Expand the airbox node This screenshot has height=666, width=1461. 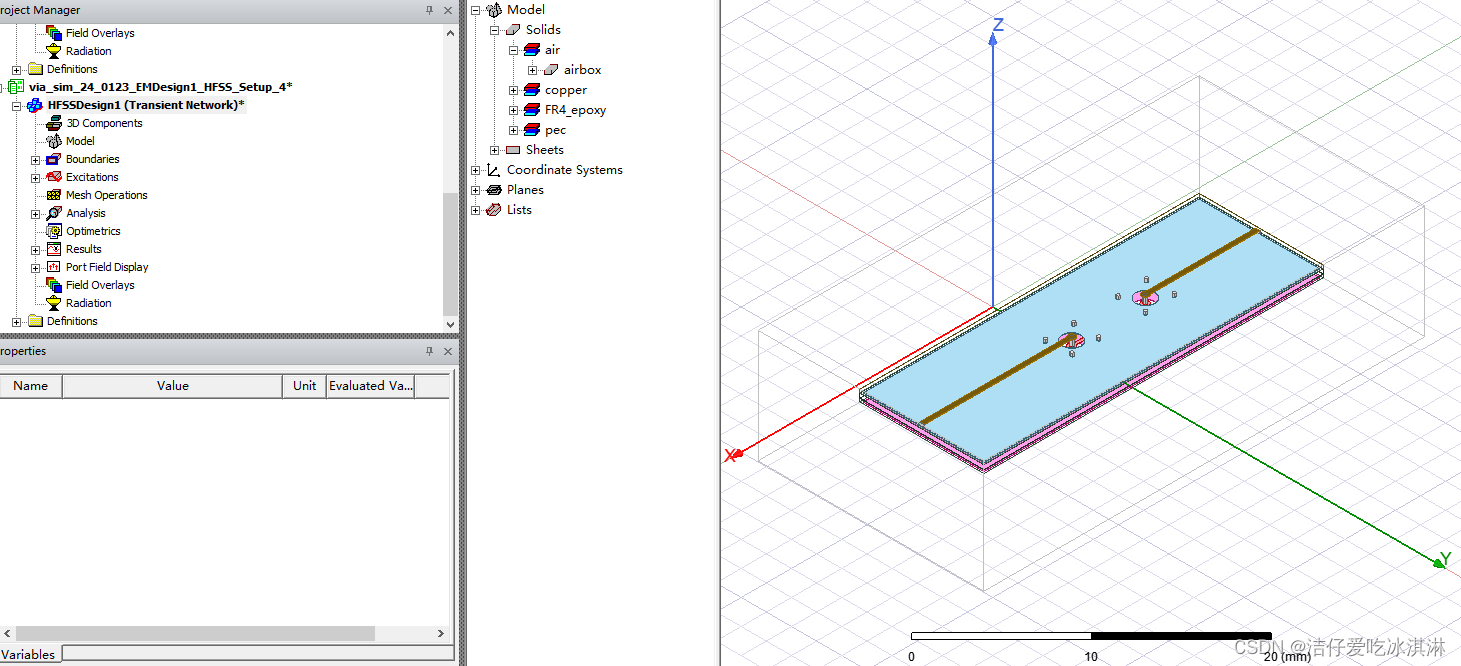[x=532, y=70]
